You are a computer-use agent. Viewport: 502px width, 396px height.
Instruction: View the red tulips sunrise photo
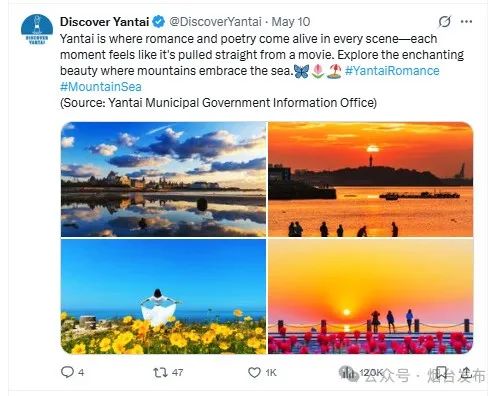[x=371, y=296]
